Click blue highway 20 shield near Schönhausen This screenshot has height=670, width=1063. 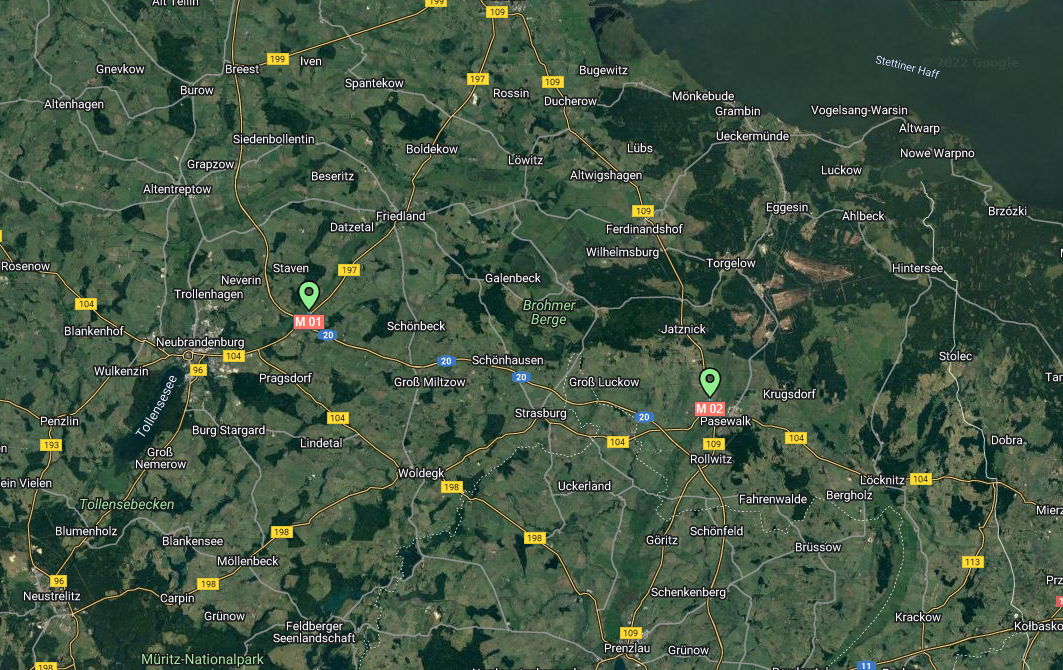(445, 361)
